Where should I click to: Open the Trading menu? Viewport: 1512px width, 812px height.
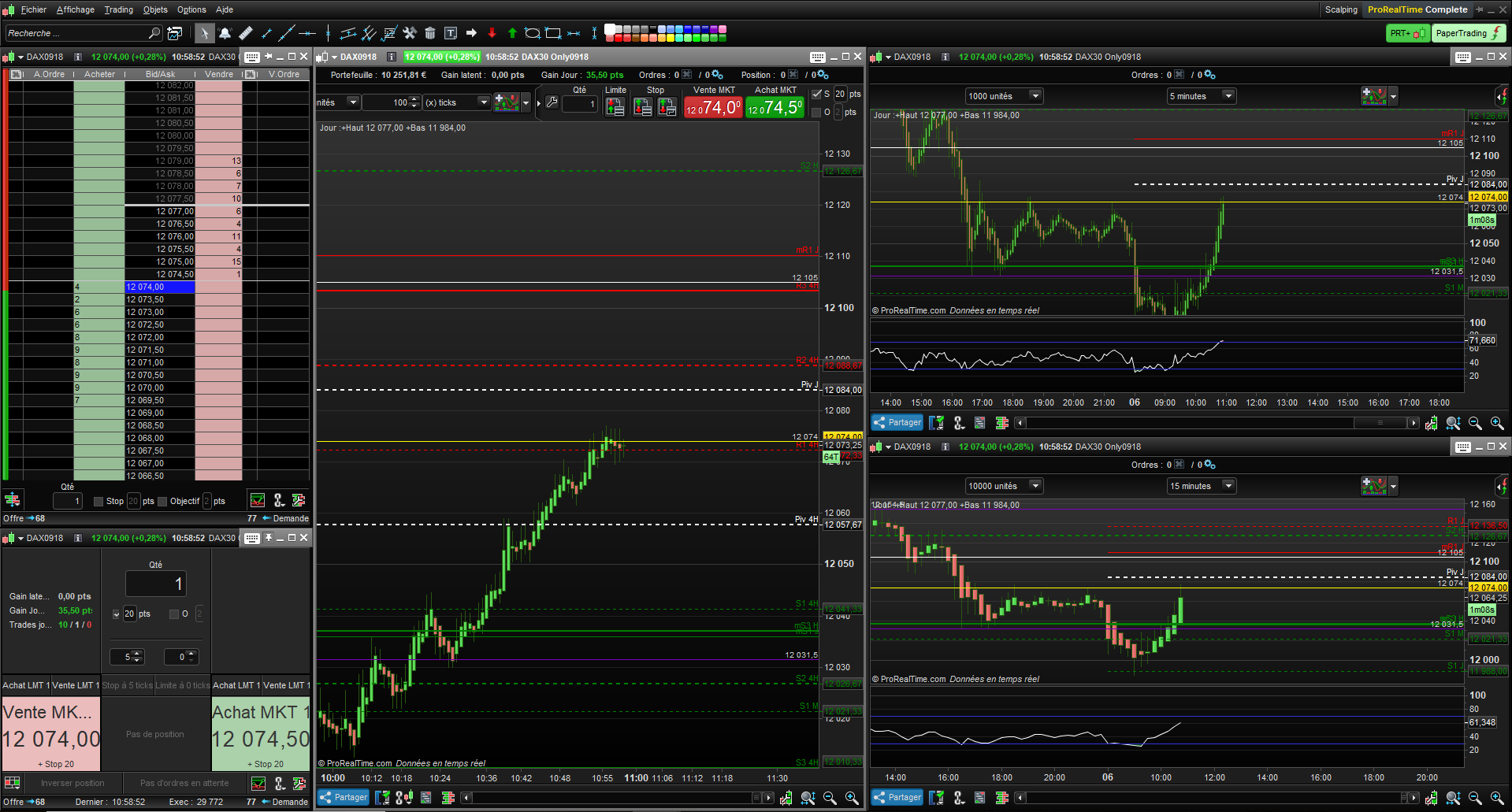(119, 9)
